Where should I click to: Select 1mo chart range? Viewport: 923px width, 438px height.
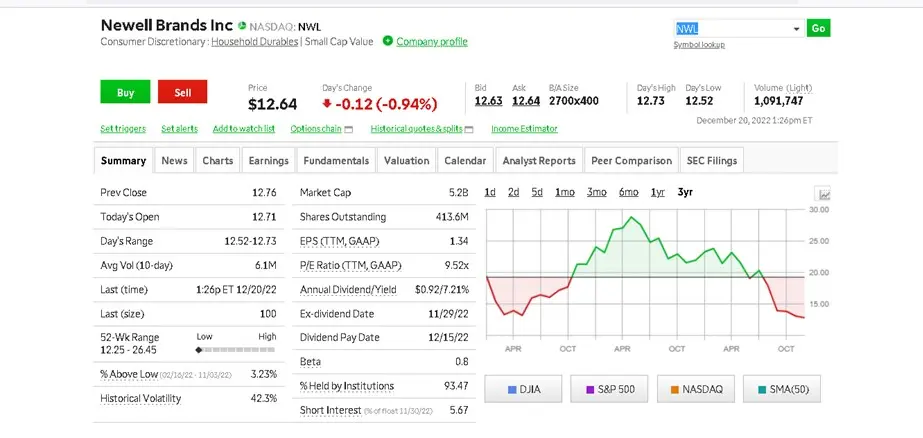[565, 193]
